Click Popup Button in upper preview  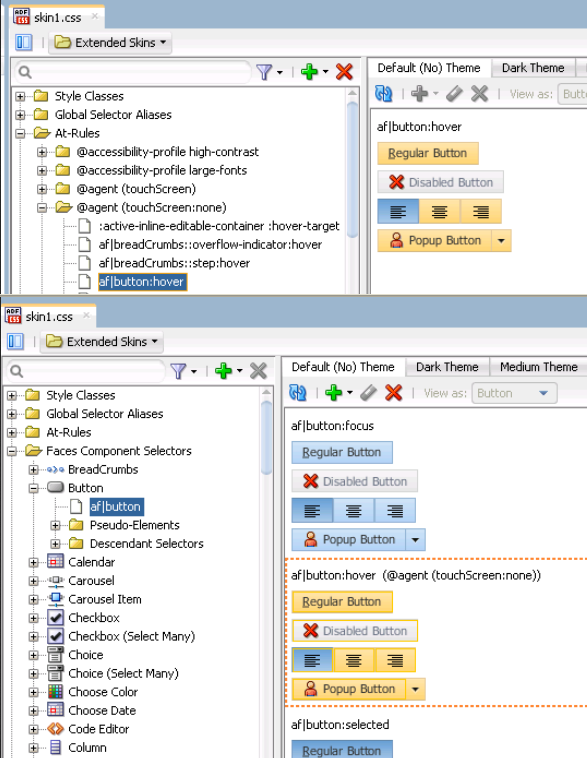point(434,240)
